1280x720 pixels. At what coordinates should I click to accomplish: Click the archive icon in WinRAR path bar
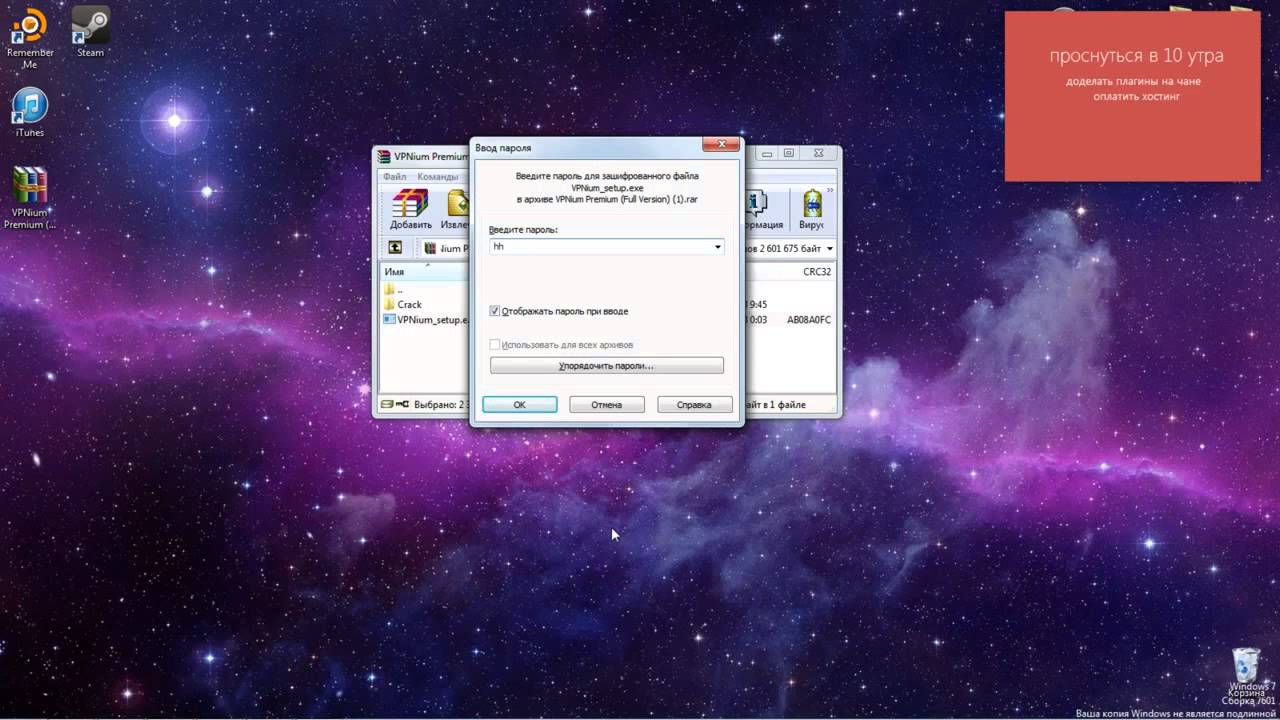click(x=430, y=248)
